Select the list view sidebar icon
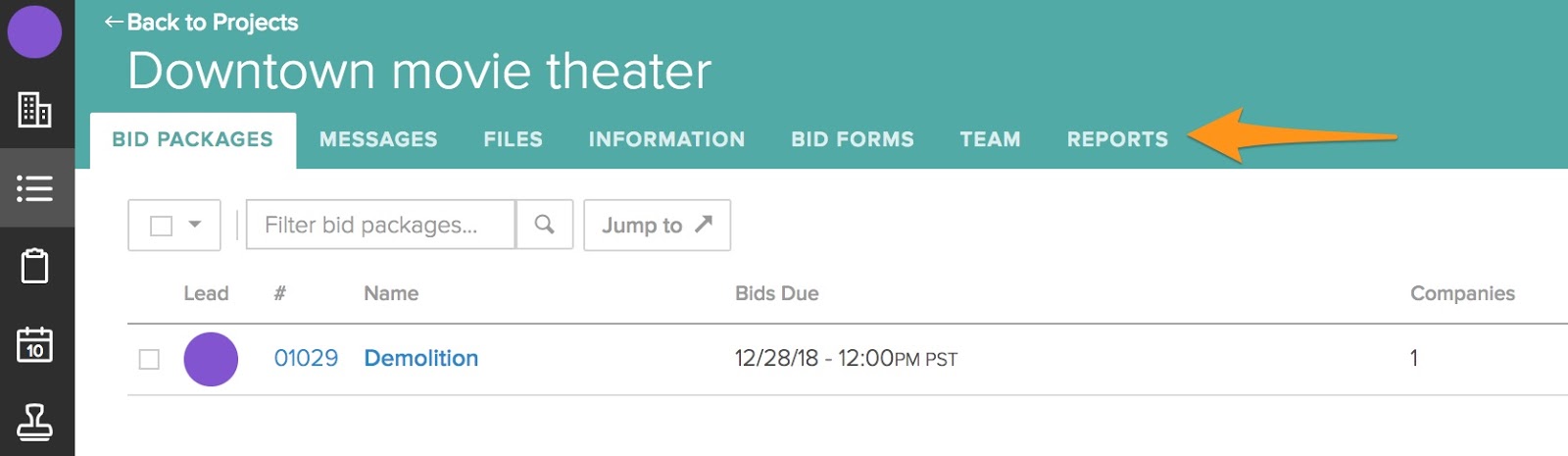Screen dimensions: 1568x456 click(x=35, y=188)
